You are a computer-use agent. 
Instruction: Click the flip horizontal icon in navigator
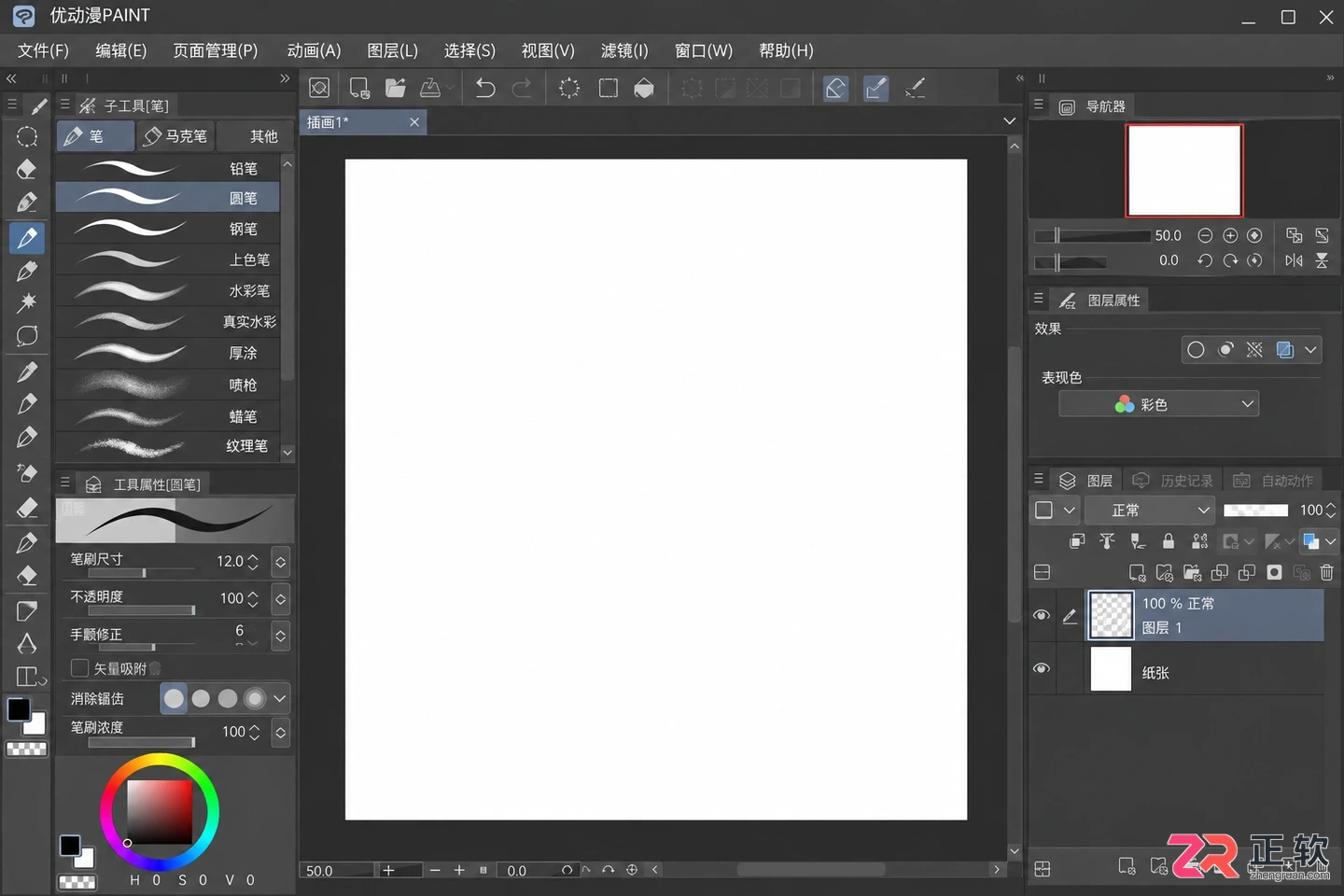coord(1294,260)
